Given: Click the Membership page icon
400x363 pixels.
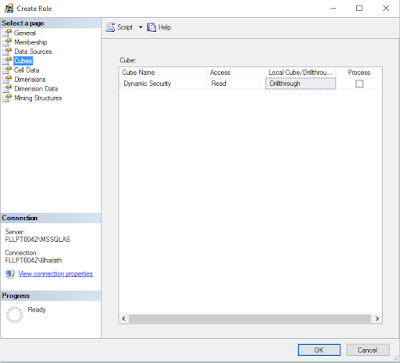Looking at the screenshot, I should (7, 42).
